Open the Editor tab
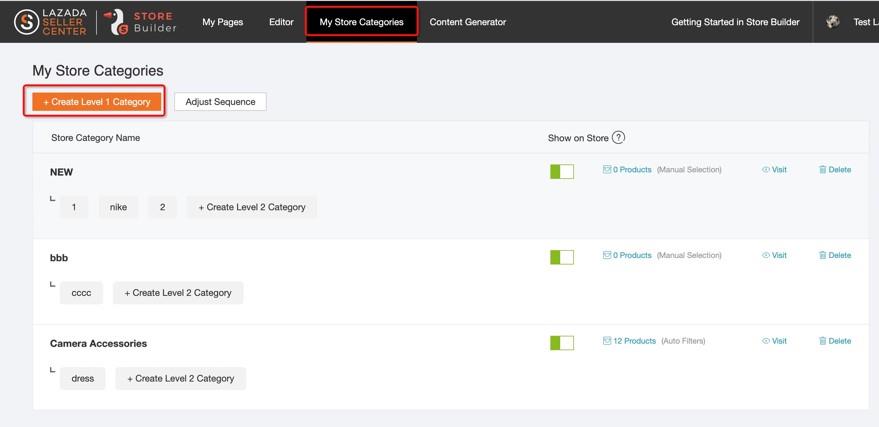879x427 pixels. click(281, 22)
